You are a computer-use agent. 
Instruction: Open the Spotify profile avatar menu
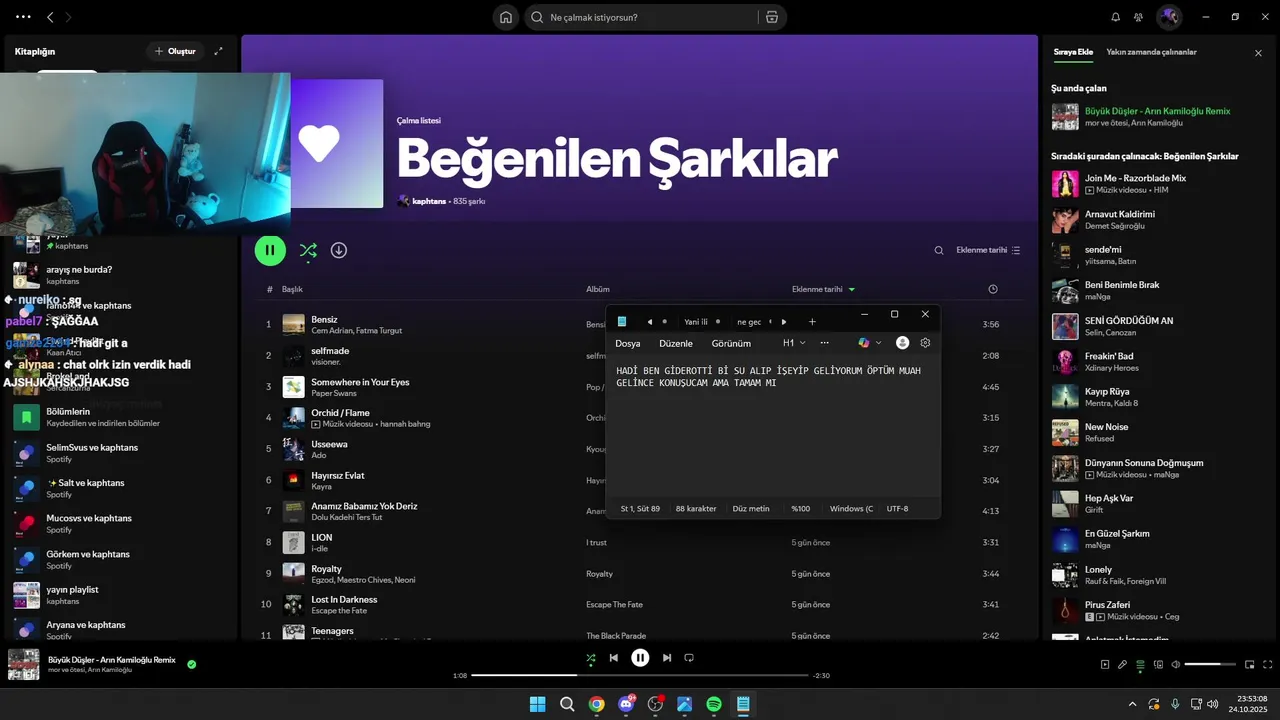(x=1168, y=17)
